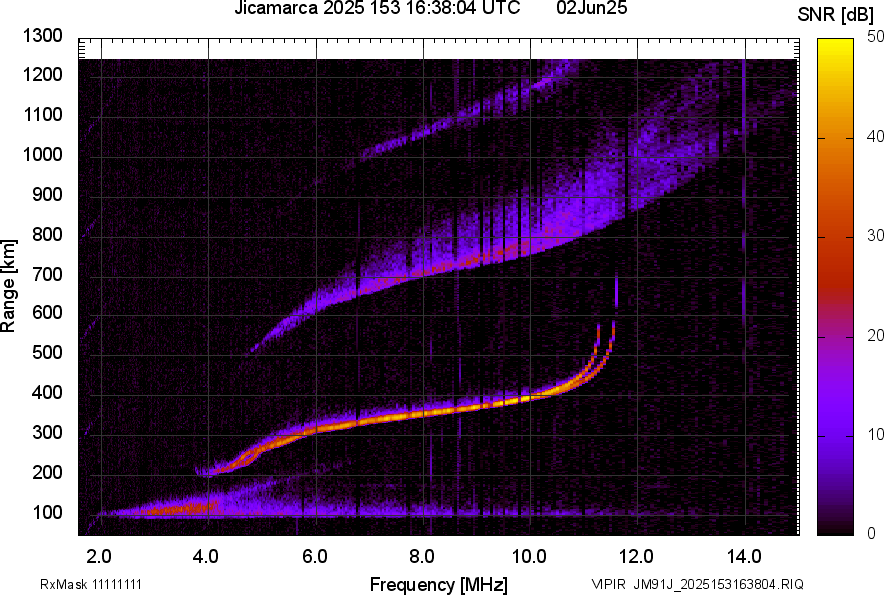This screenshot has width=884, height=595.
Task: Click the 'SNR [dB]' colorbar title
Action: 836,15
